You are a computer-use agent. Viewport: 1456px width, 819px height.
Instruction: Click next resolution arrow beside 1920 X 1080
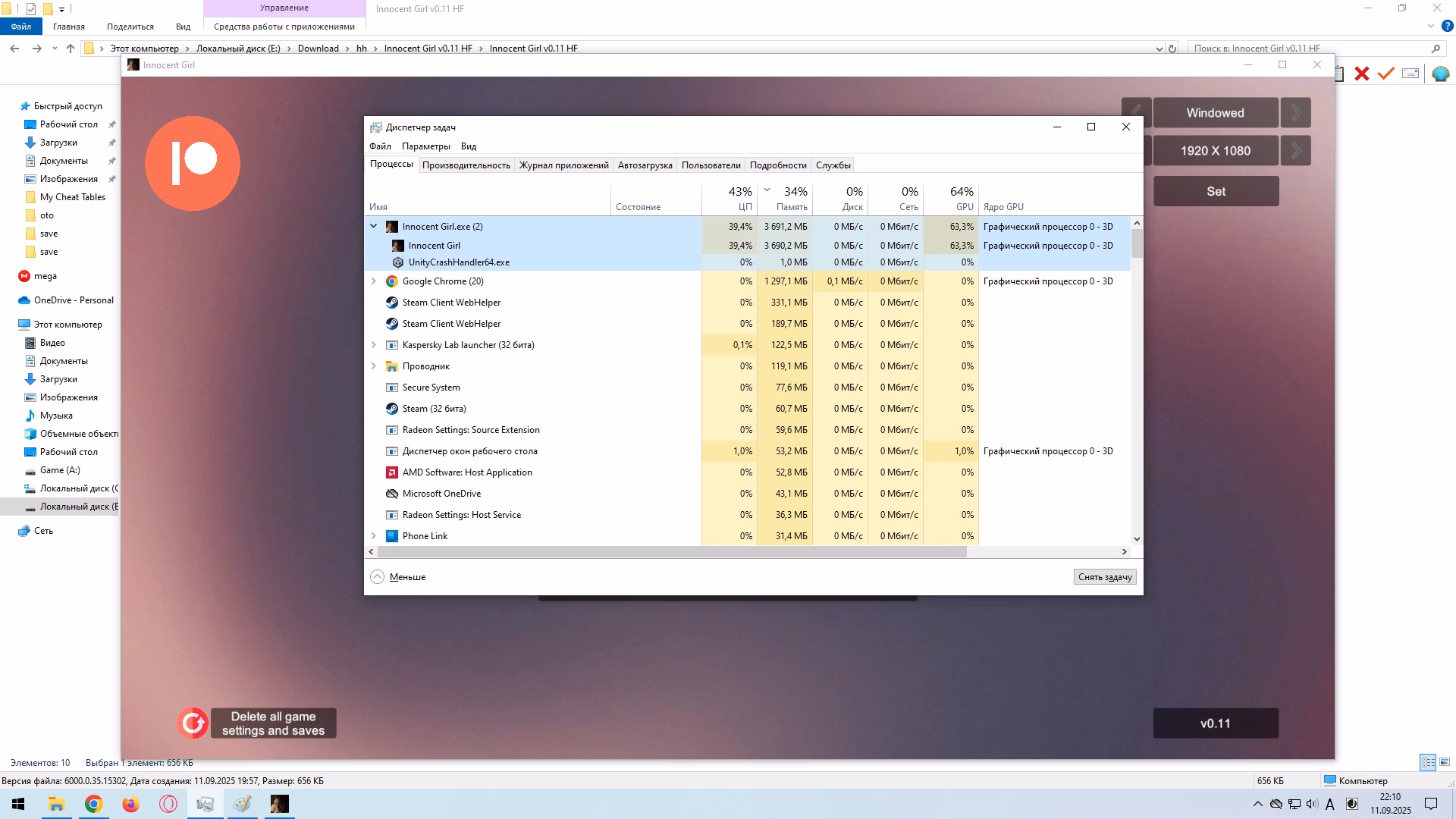tap(1296, 151)
